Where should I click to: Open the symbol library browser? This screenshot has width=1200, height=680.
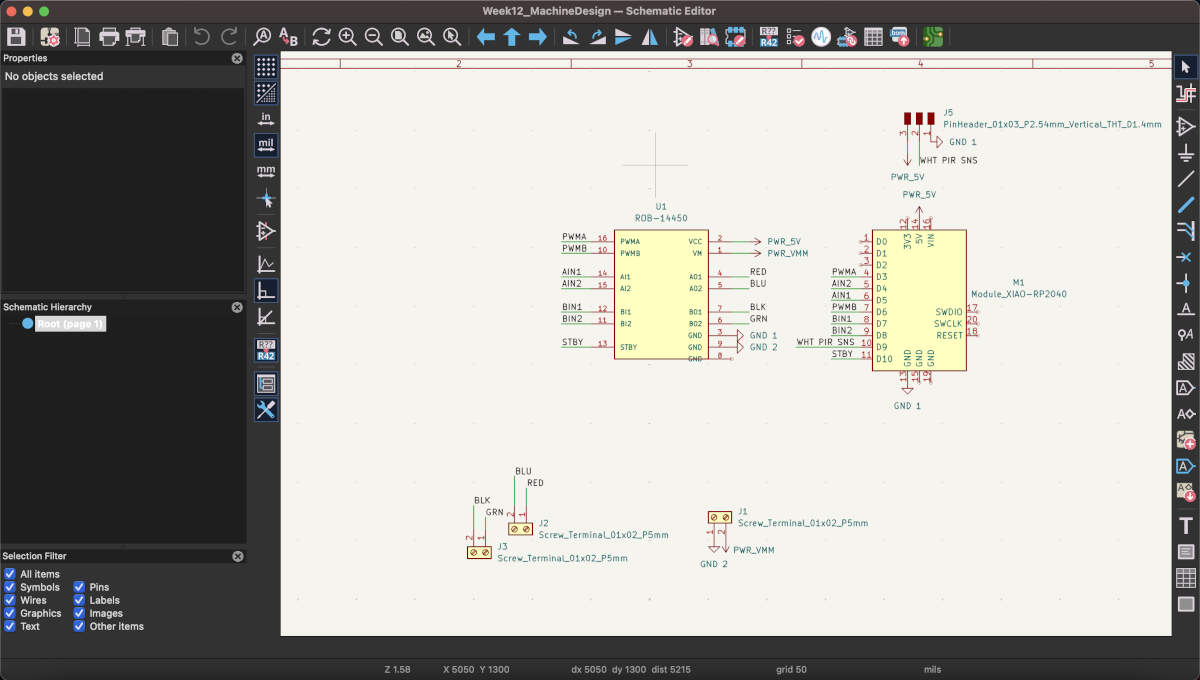click(x=709, y=37)
